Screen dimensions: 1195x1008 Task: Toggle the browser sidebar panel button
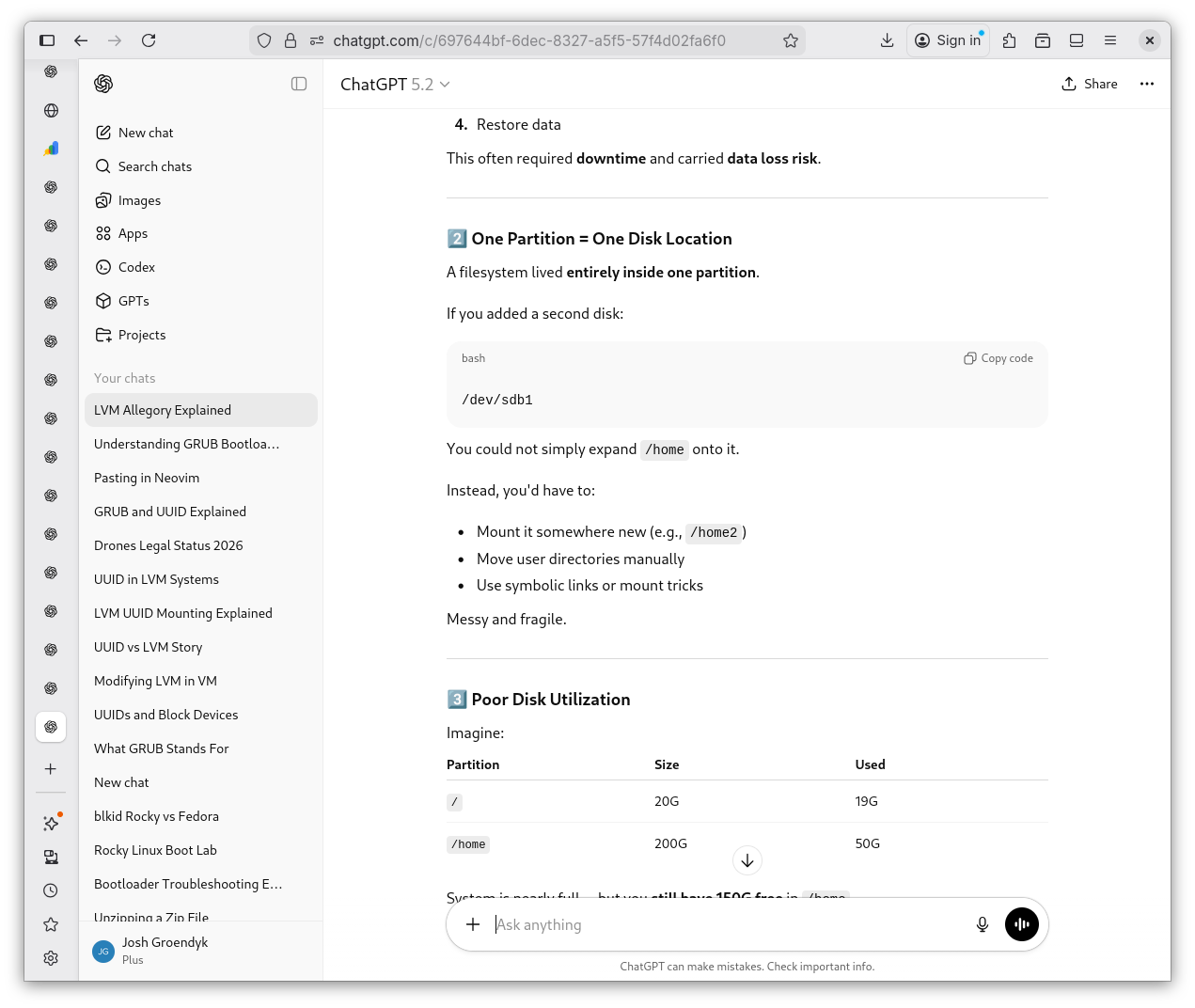47,40
